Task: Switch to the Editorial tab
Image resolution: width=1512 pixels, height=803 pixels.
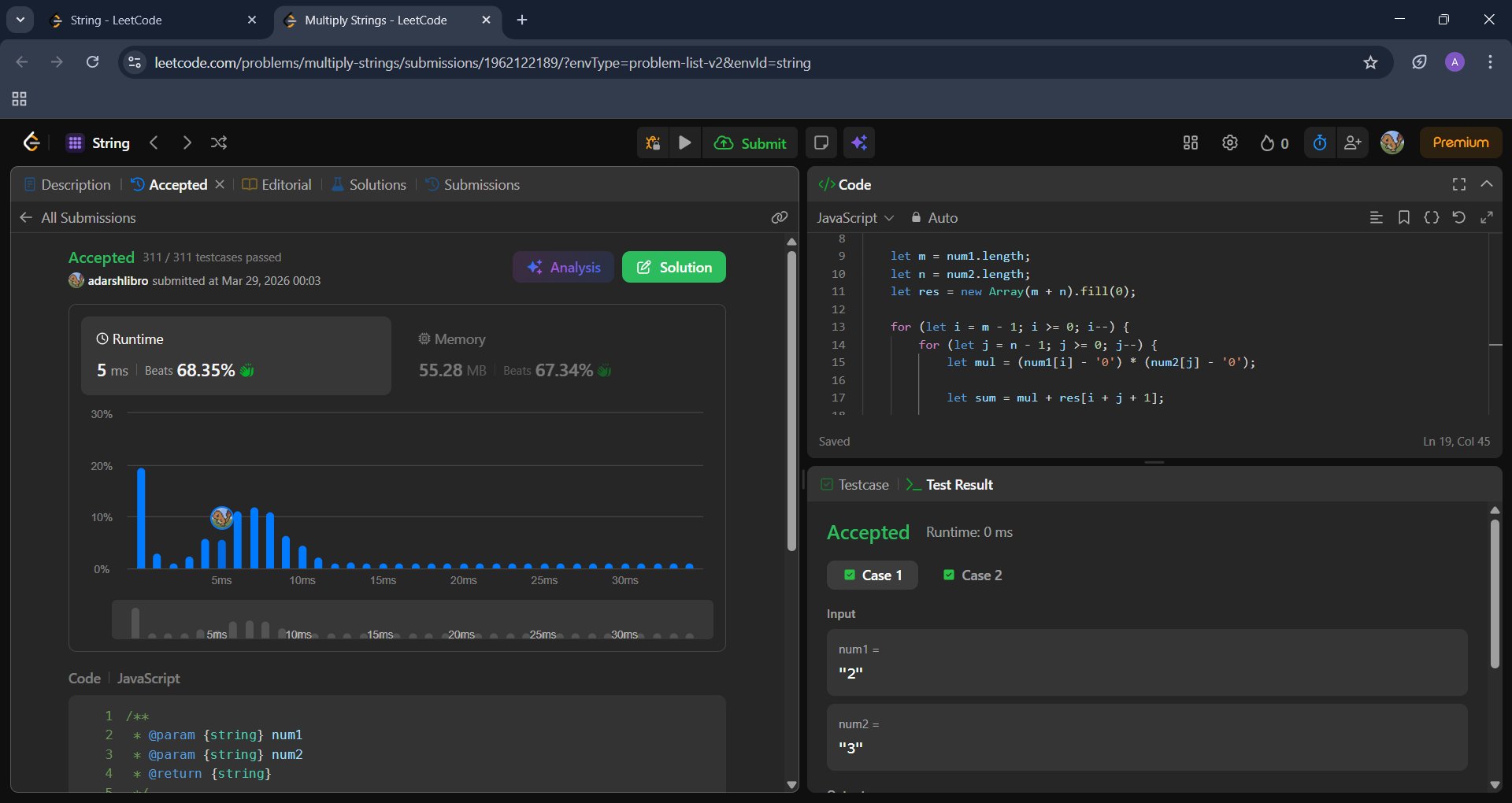Action: pos(277,184)
